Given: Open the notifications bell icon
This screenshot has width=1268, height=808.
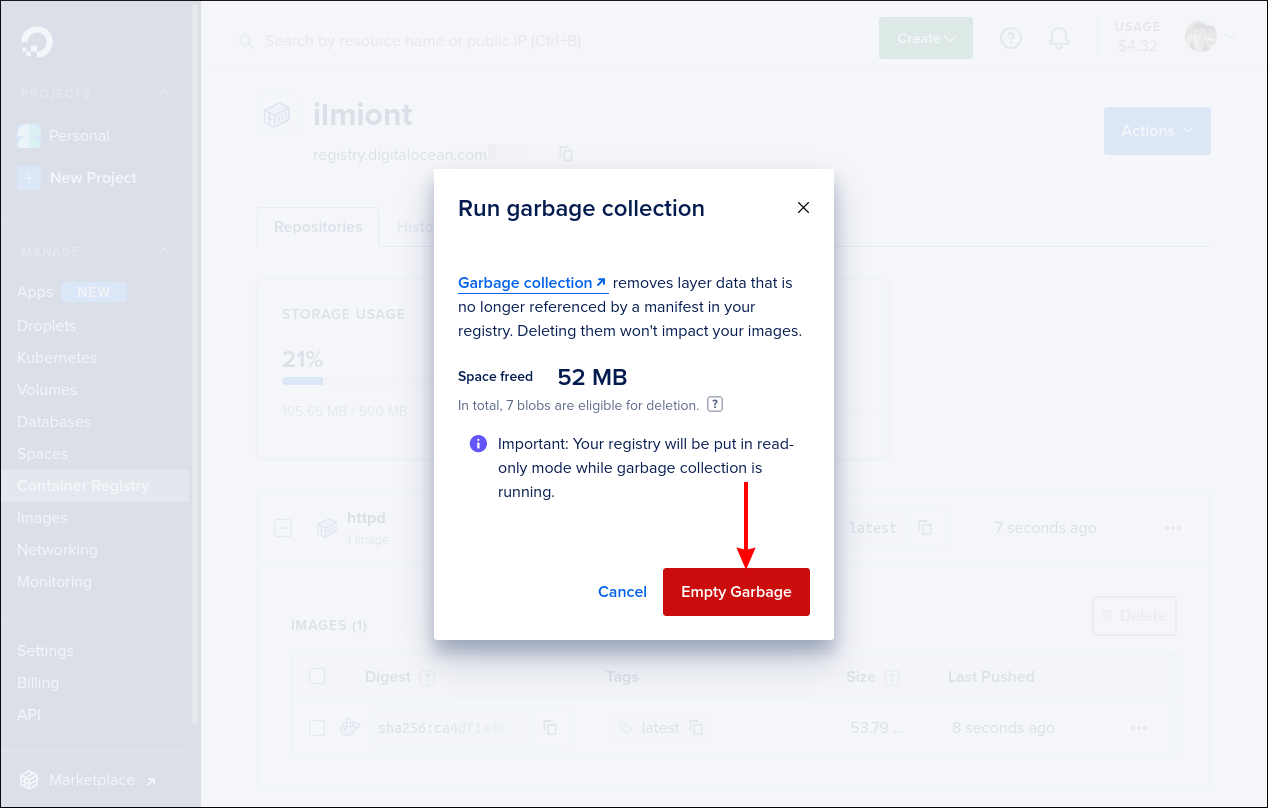Looking at the screenshot, I should coord(1059,38).
